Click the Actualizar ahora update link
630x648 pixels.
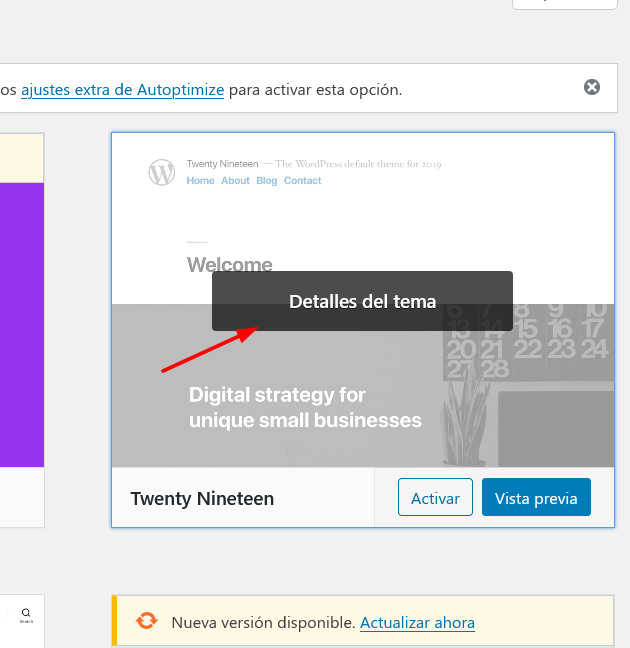click(417, 622)
